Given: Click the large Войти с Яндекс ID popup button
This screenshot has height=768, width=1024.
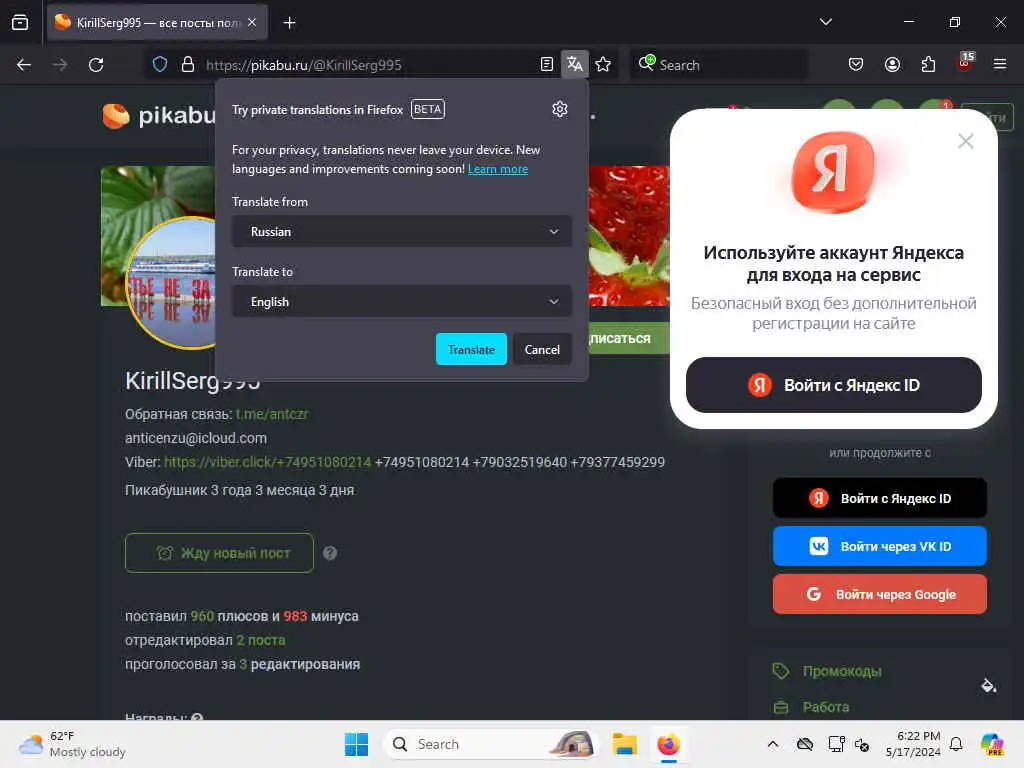Looking at the screenshot, I should 833,385.
